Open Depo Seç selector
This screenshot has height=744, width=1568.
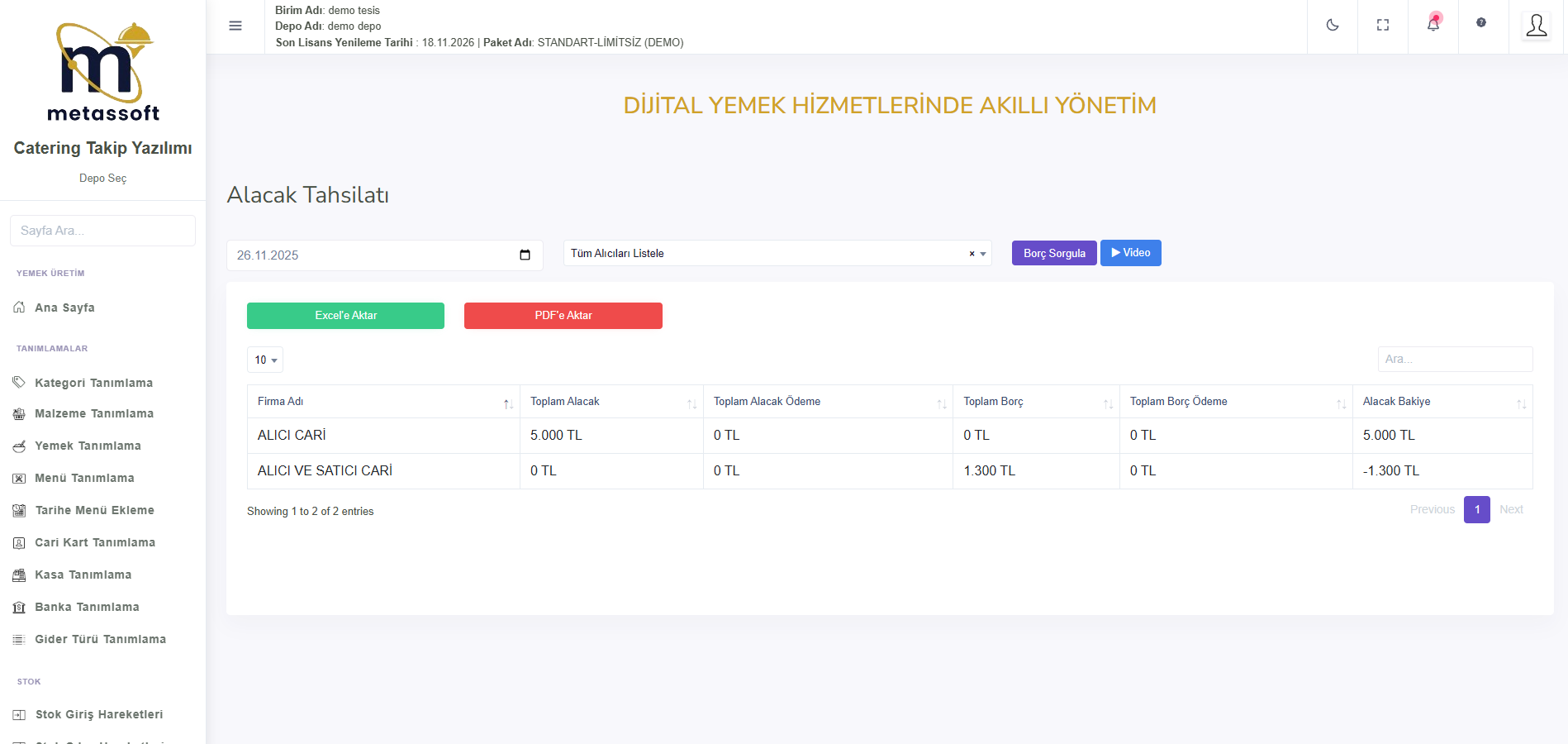pyautogui.click(x=102, y=179)
